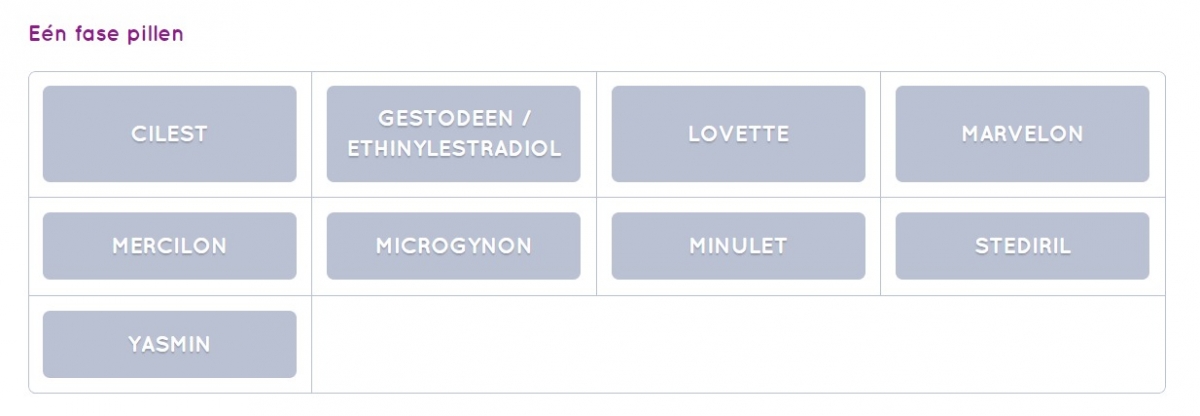Select the Yasmin pill button
1200x416 pixels.
click(169, 344)
